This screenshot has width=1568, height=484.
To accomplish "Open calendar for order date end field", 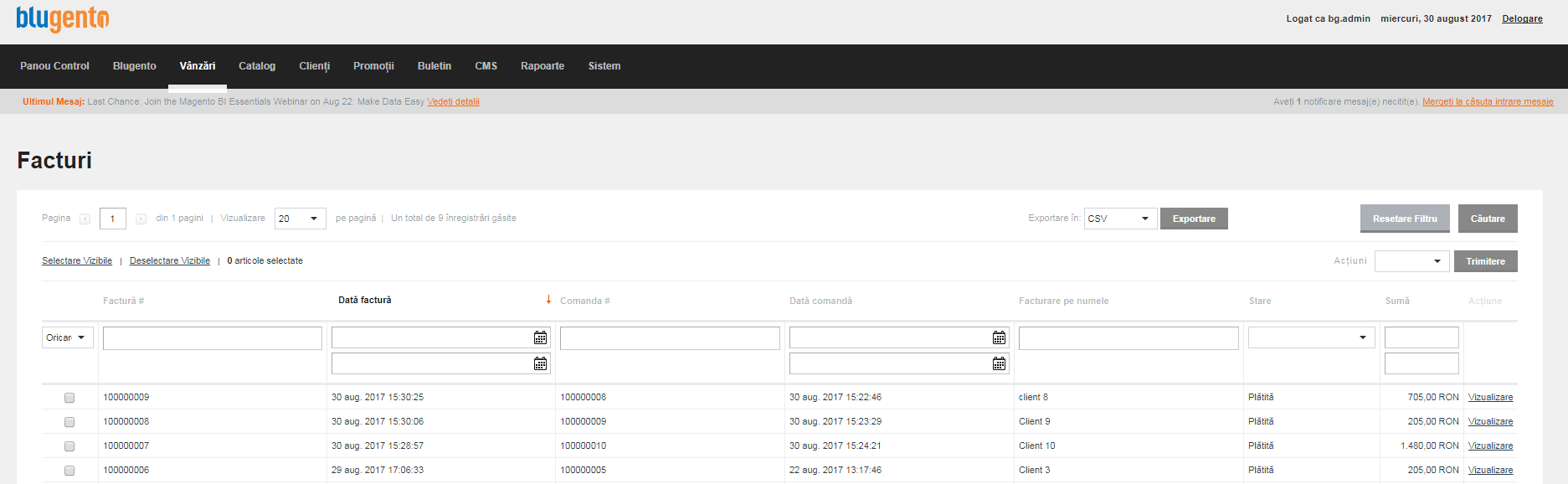I will (x=999, y=363).
